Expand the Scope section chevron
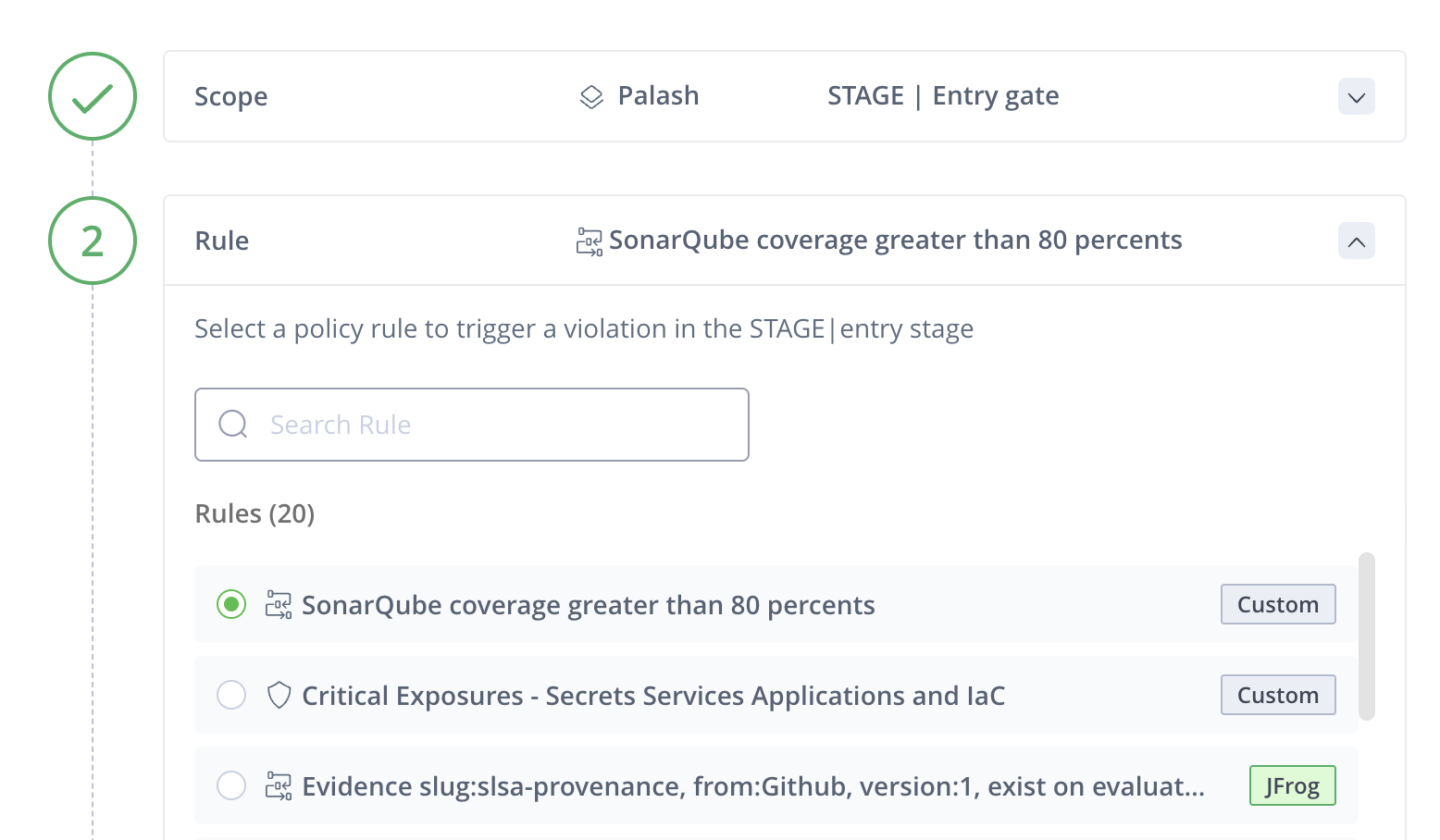 point(1356,97)
